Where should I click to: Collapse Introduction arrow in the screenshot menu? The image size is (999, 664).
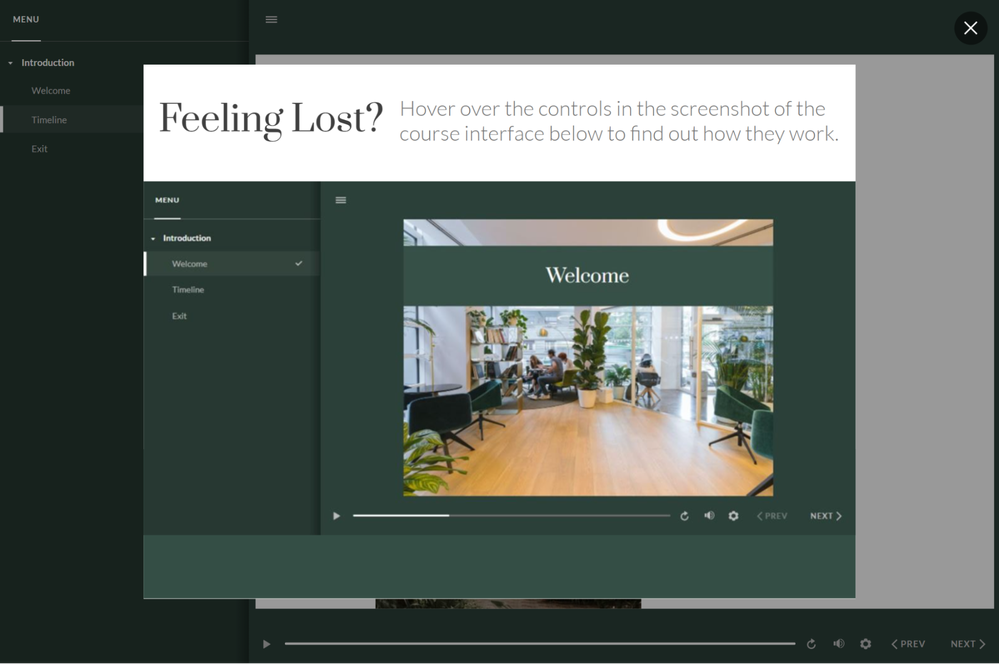point(153,239)
